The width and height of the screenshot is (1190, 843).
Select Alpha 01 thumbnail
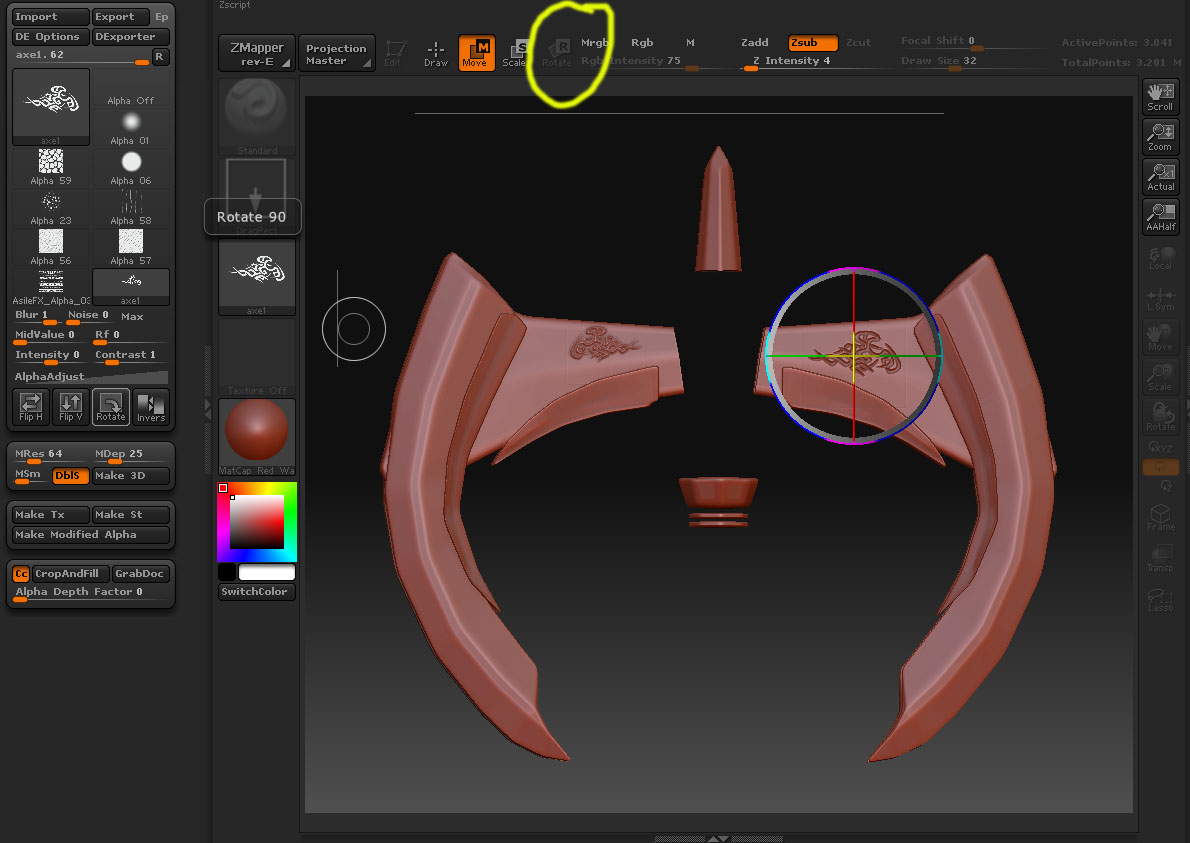[131, 128]
